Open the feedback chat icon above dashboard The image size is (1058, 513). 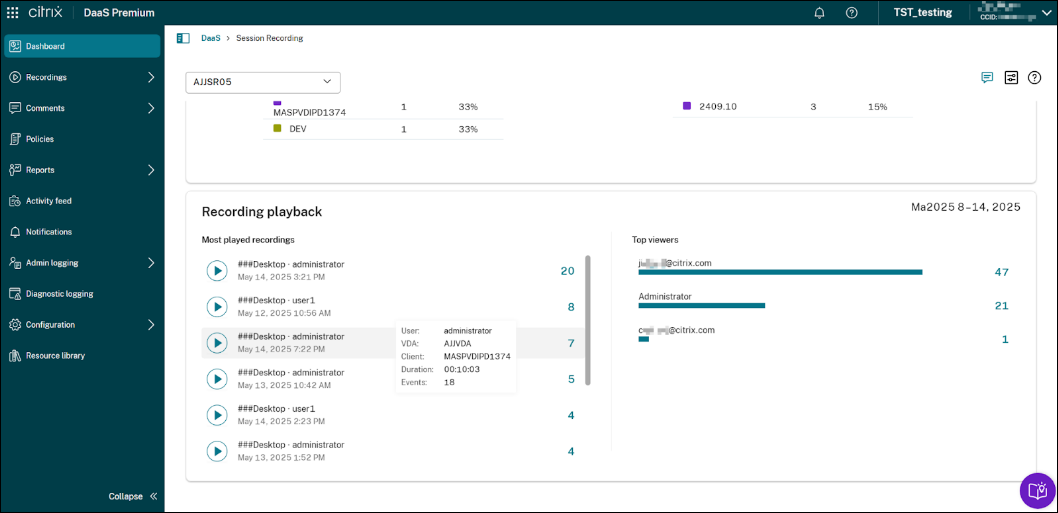(x=987, y=78)
